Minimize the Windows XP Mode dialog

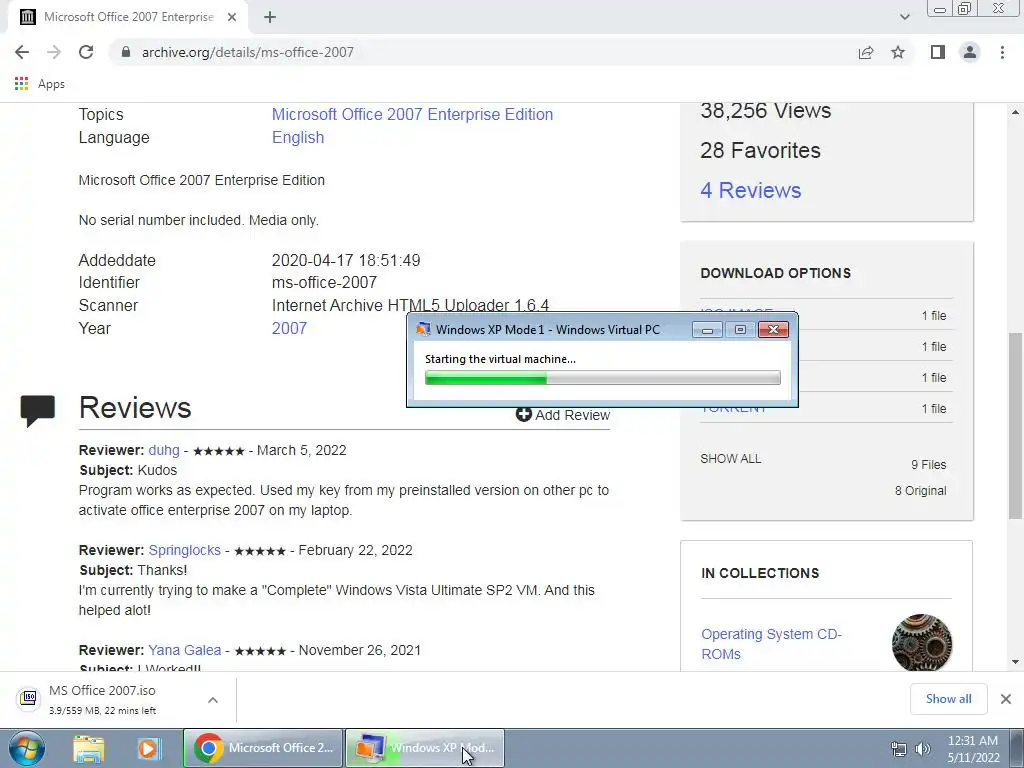pyautogui.click(x=707, y=330)
